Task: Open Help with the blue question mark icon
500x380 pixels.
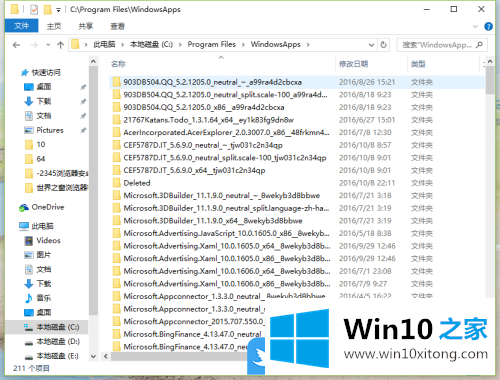Action: coord(488,26)
